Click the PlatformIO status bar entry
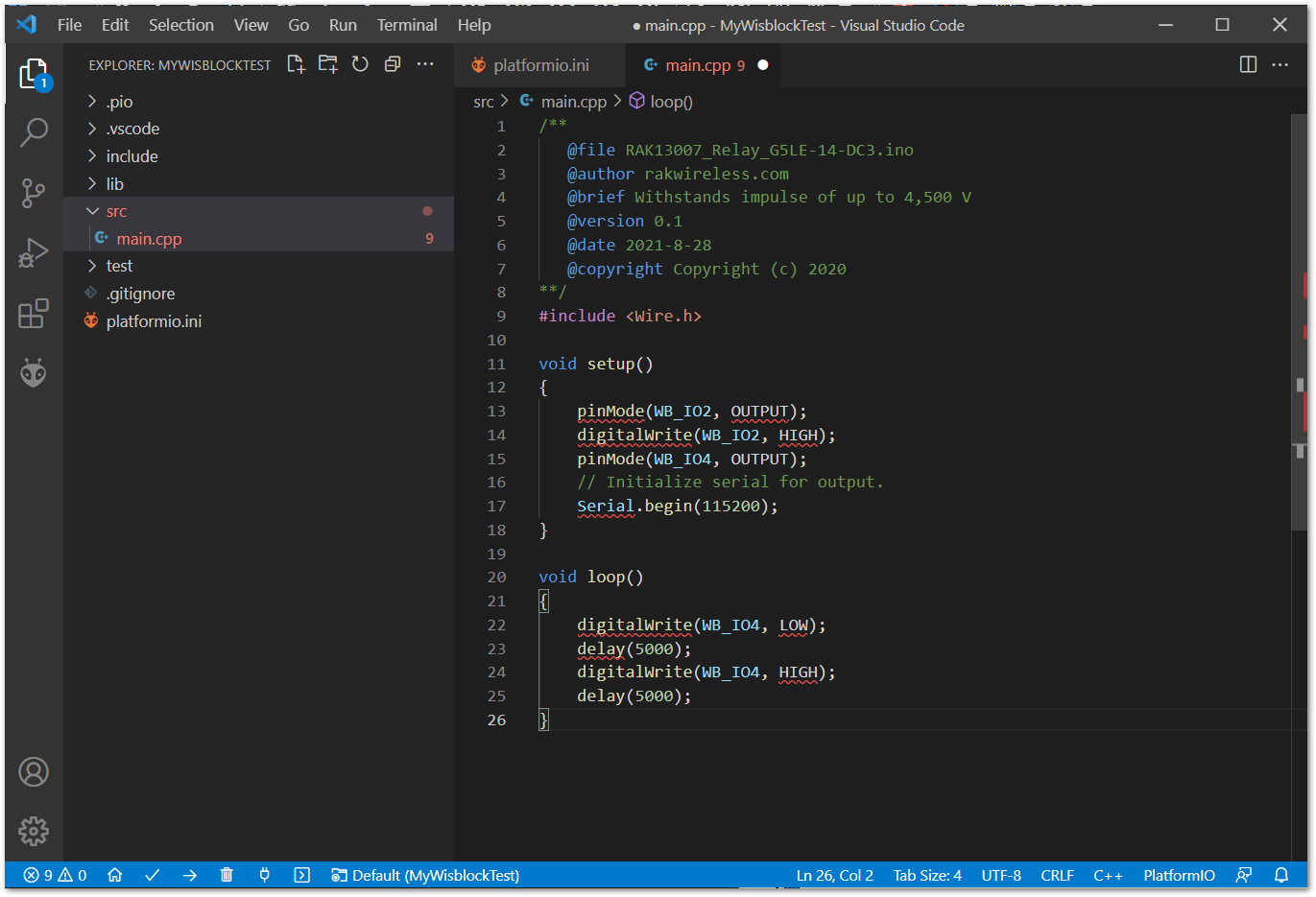 click(x=1179, y=875)
